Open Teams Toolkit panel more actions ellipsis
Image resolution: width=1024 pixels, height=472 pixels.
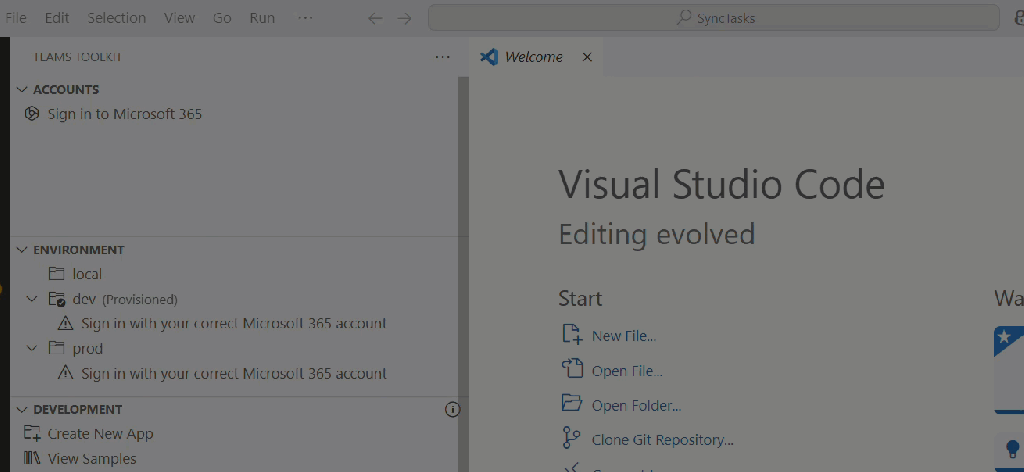[x=442, y=57]
